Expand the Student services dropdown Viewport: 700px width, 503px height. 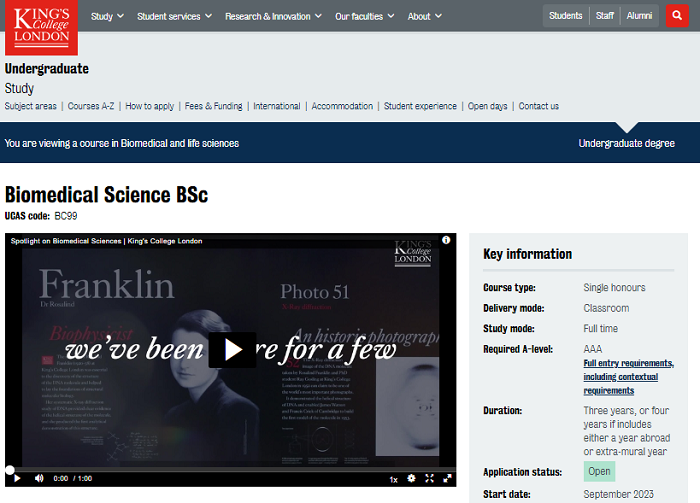(x=174, y=16)
